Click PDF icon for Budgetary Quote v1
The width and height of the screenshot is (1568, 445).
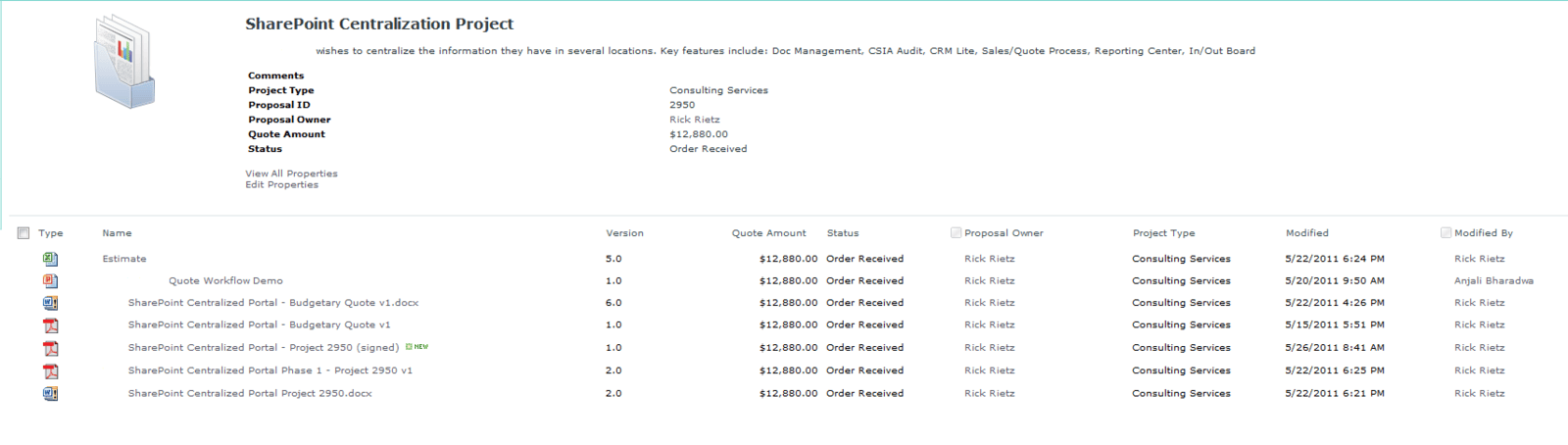(50, 325)
